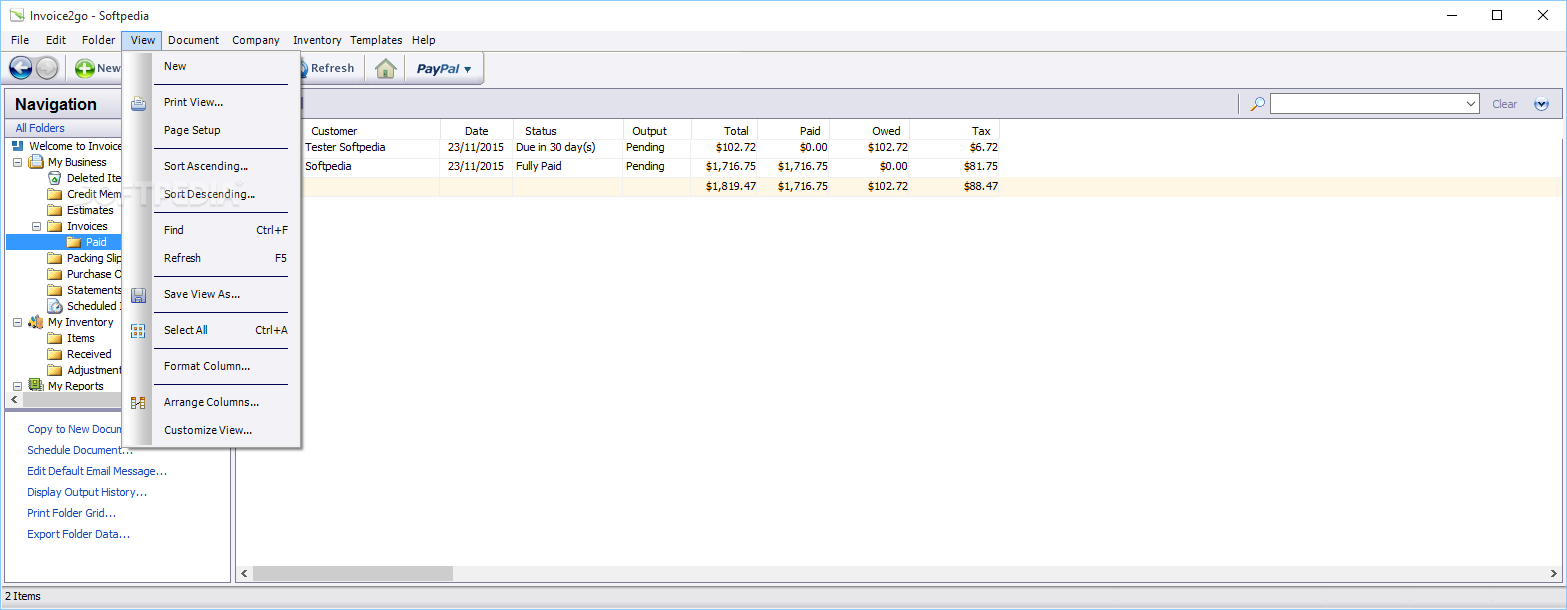Screen dimensions: 1567x610
Task: Open the Company menu
Action: coord(256,40)
